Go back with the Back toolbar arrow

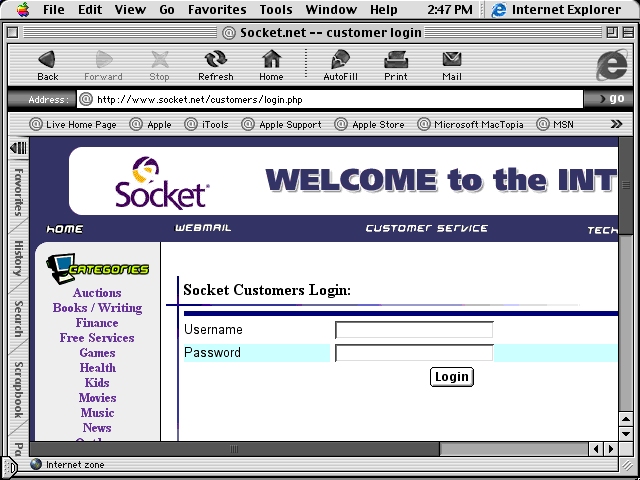pos(47,60)
